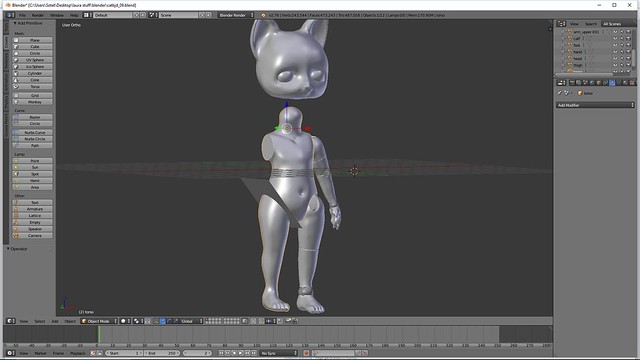
Task: Jump to the timeline end frame button
Action: (254, 353)
